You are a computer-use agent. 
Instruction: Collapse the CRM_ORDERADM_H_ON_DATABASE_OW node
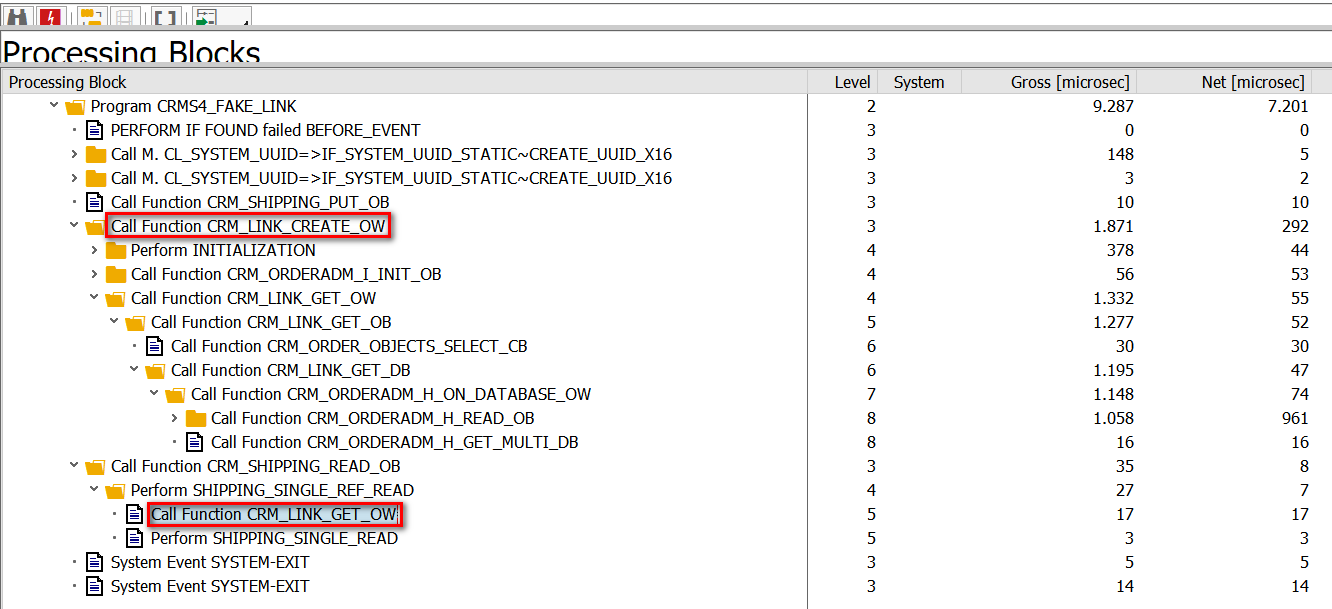[154, 394]
